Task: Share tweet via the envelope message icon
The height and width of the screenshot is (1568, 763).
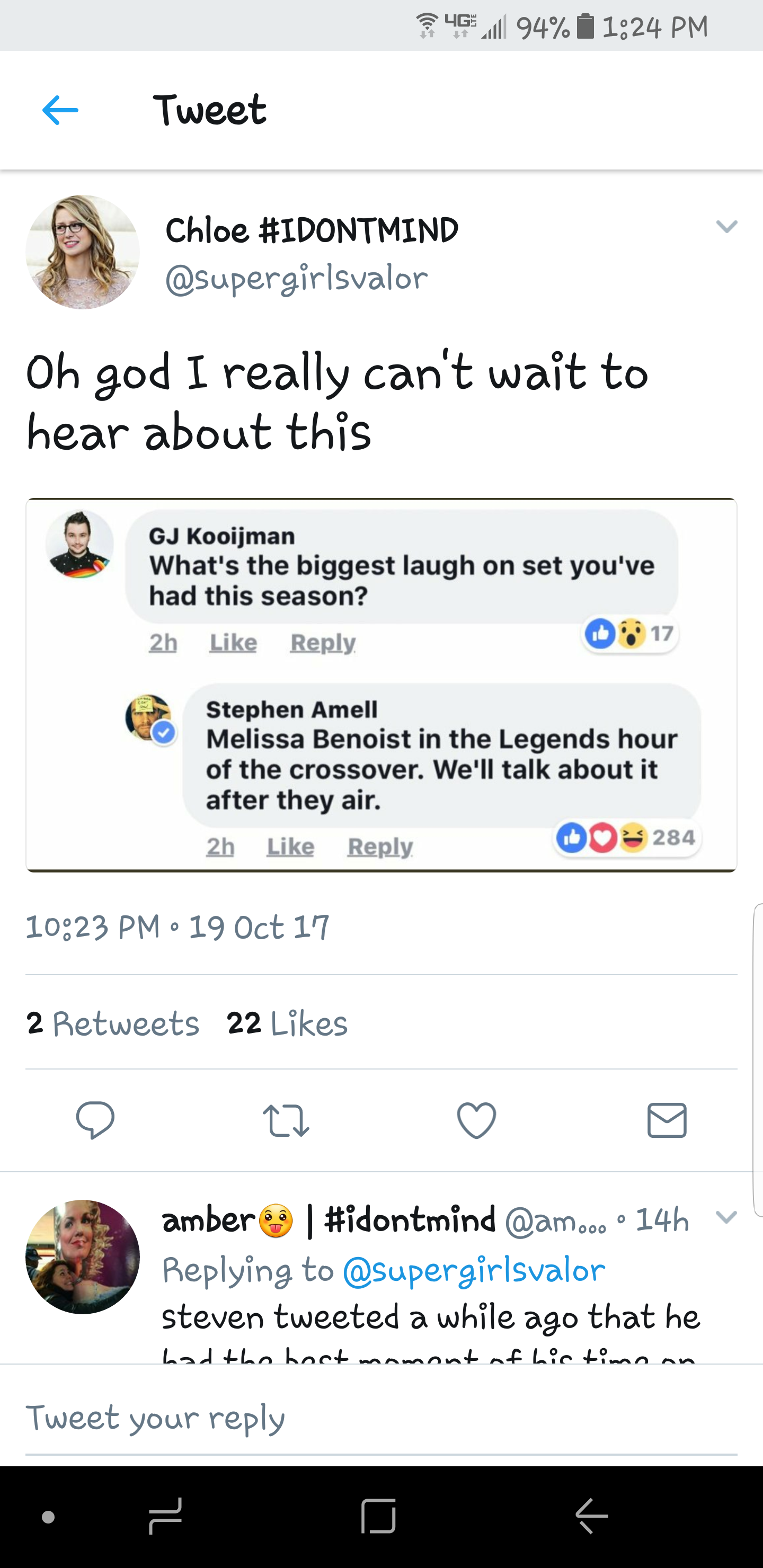Action: tap(667, 1120)
